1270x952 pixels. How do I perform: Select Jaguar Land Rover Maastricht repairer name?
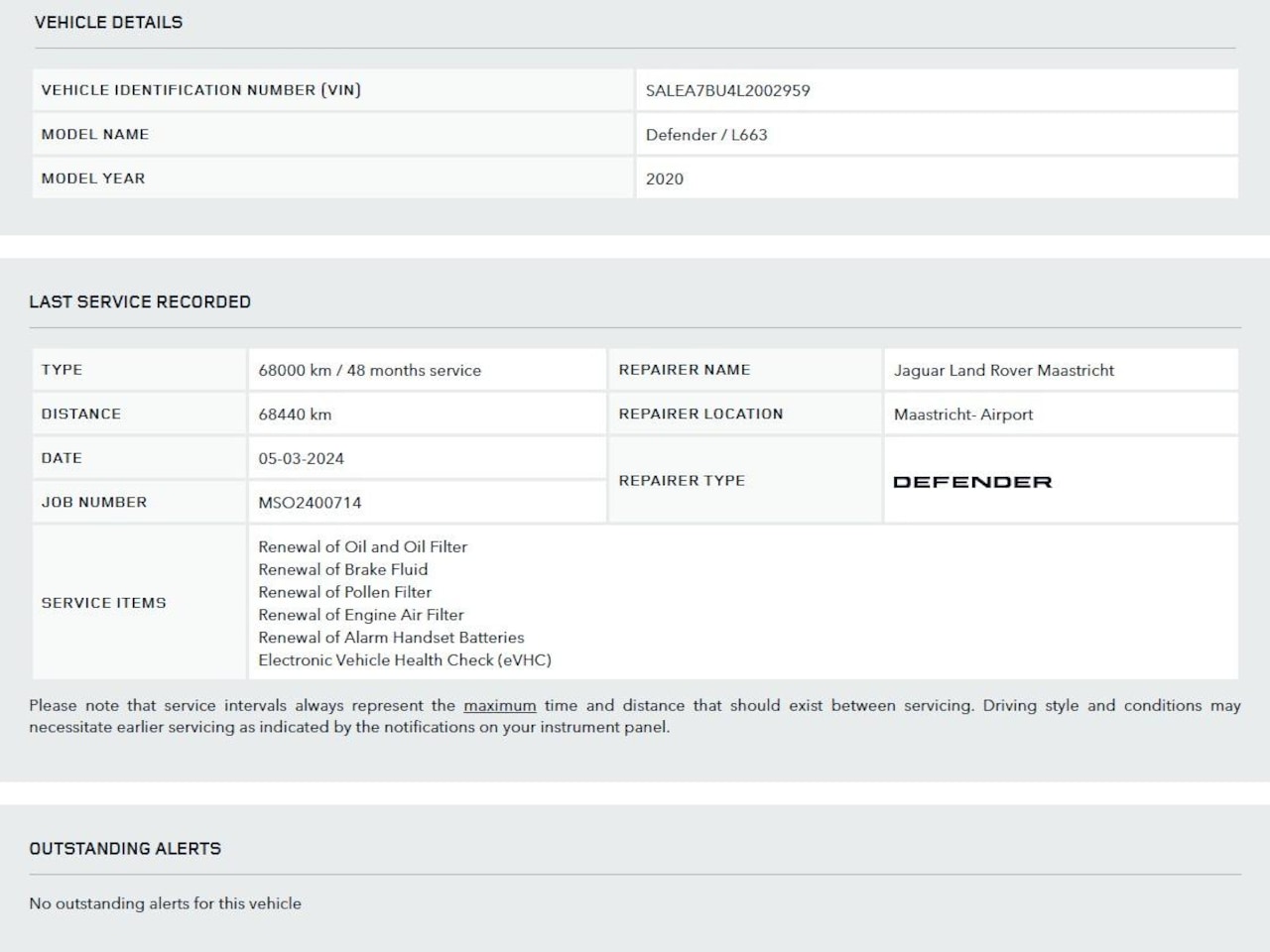click(1003, 370)
